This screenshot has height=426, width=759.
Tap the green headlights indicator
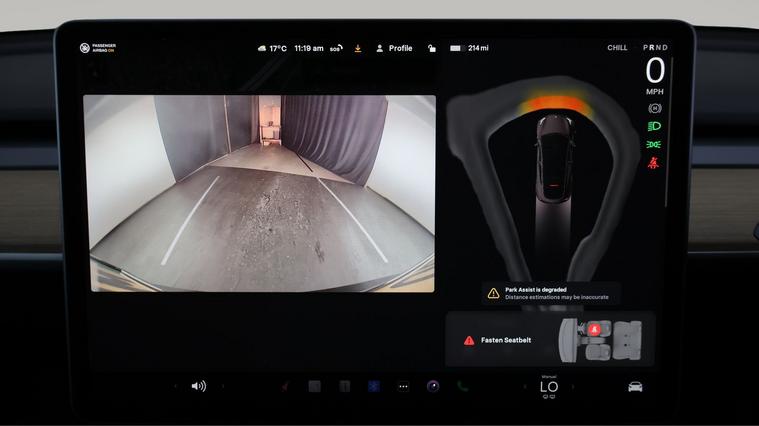654,126
